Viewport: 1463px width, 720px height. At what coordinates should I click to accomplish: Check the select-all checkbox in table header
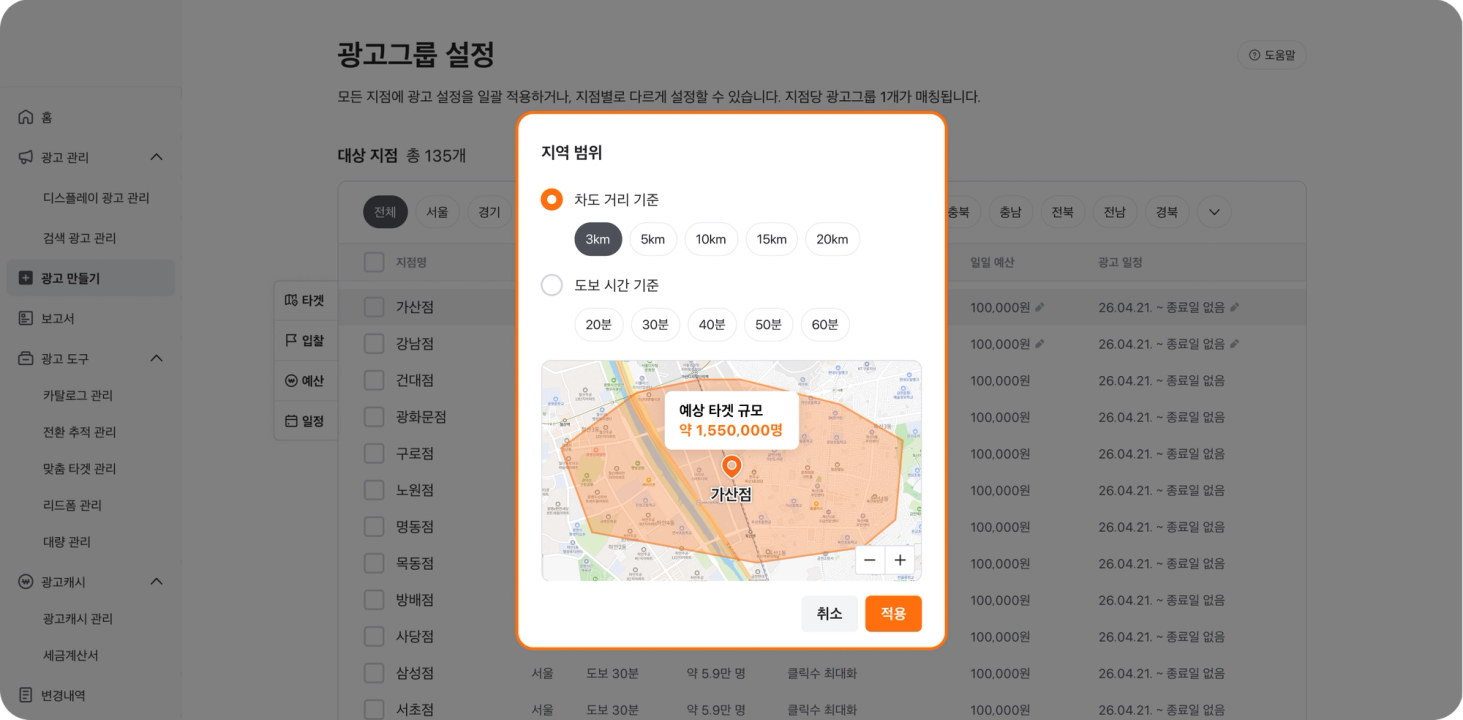pyautogui.click(x=374, y=262)
